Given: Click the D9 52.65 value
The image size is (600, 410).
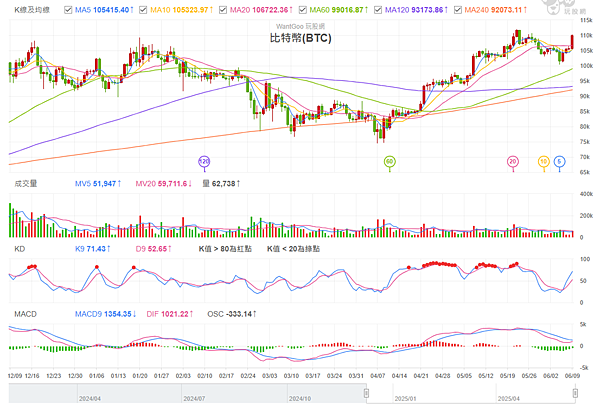Looking at the screenshot, I should click(x=153, y=249).
